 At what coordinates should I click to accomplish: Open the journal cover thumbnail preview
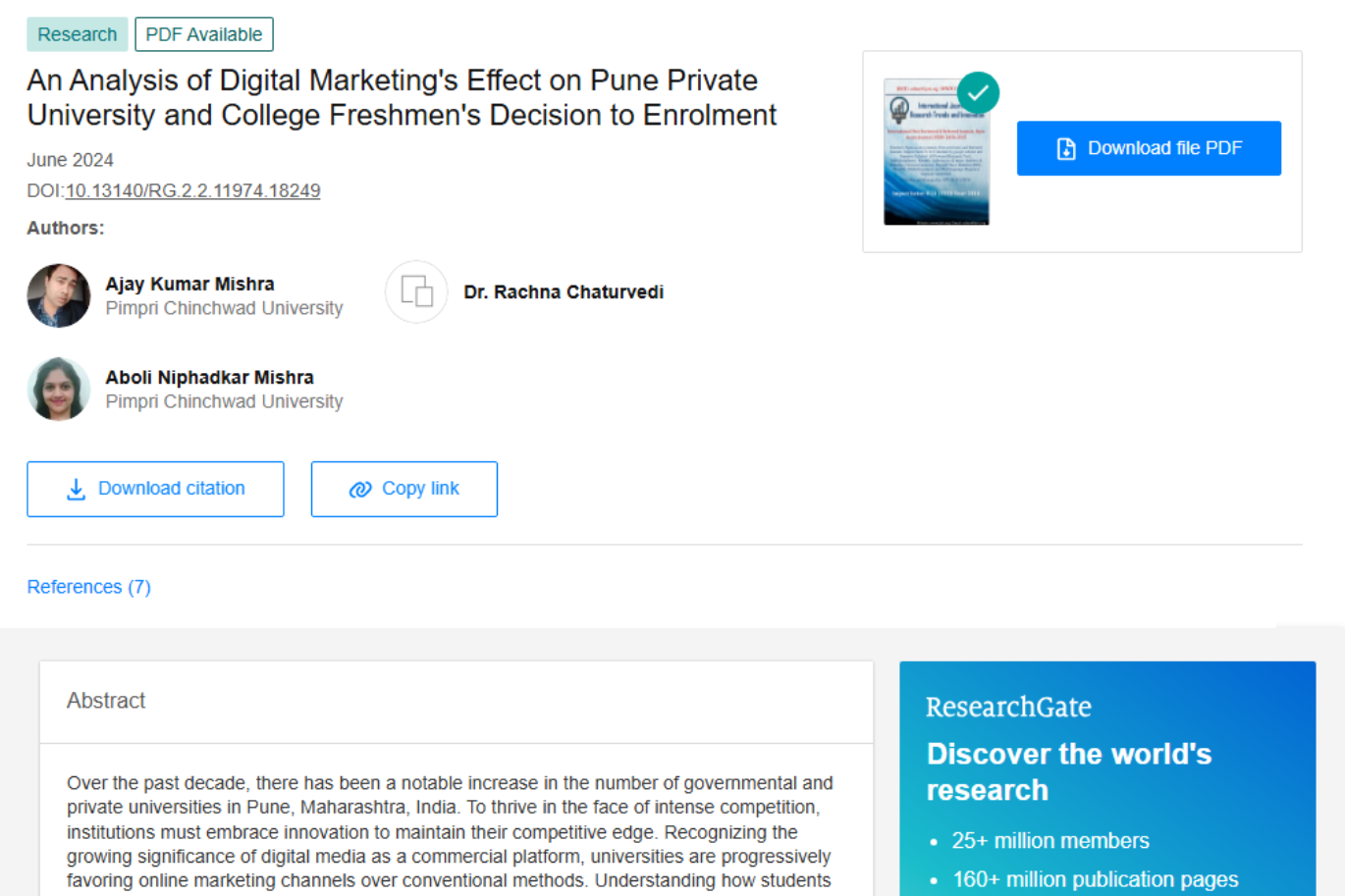(x=936, y=149)
